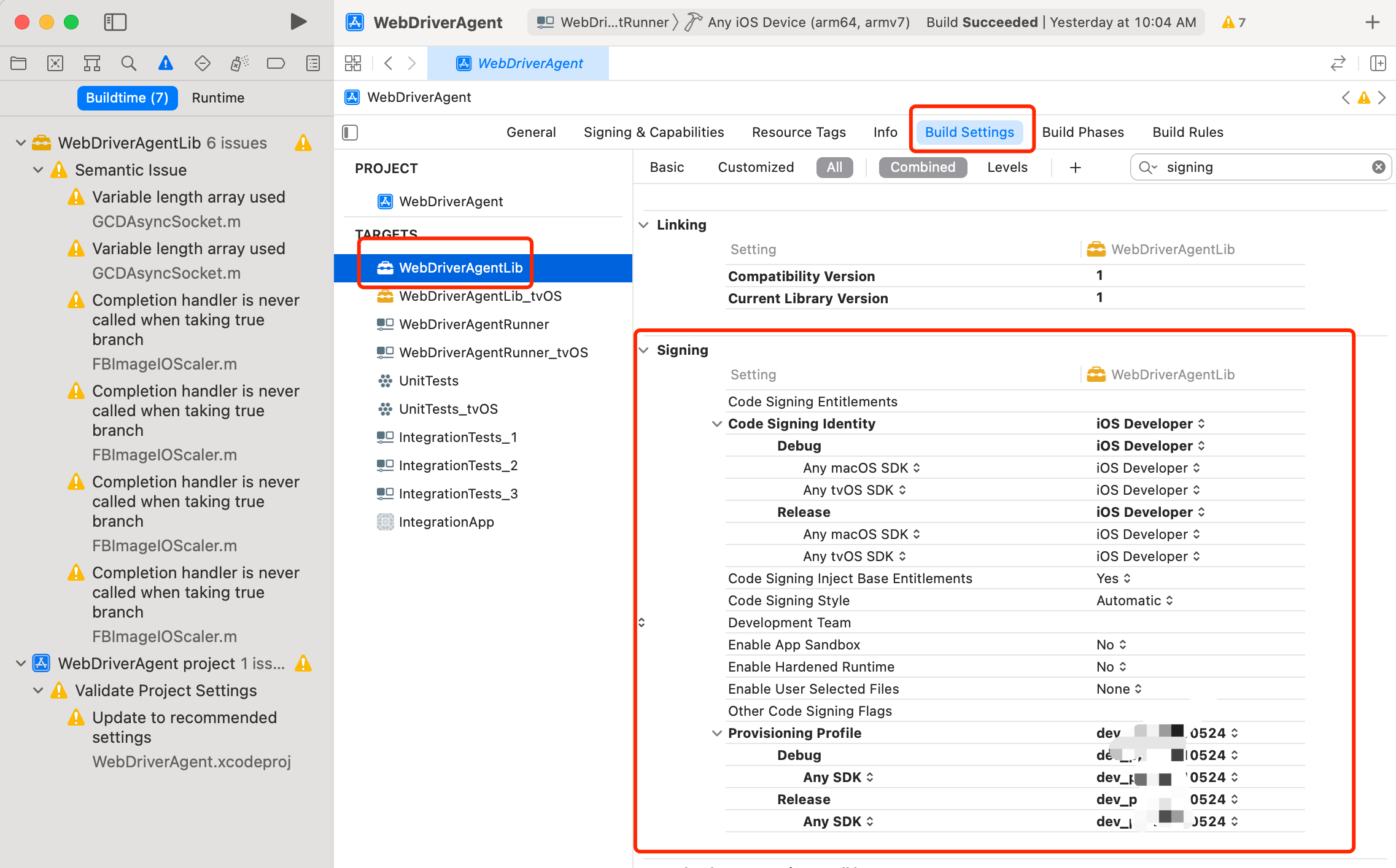Viewport: 1396px width, 868px height.
Task: Open Enable Hardened Runtime dropdown
Action: [1111, 667]
